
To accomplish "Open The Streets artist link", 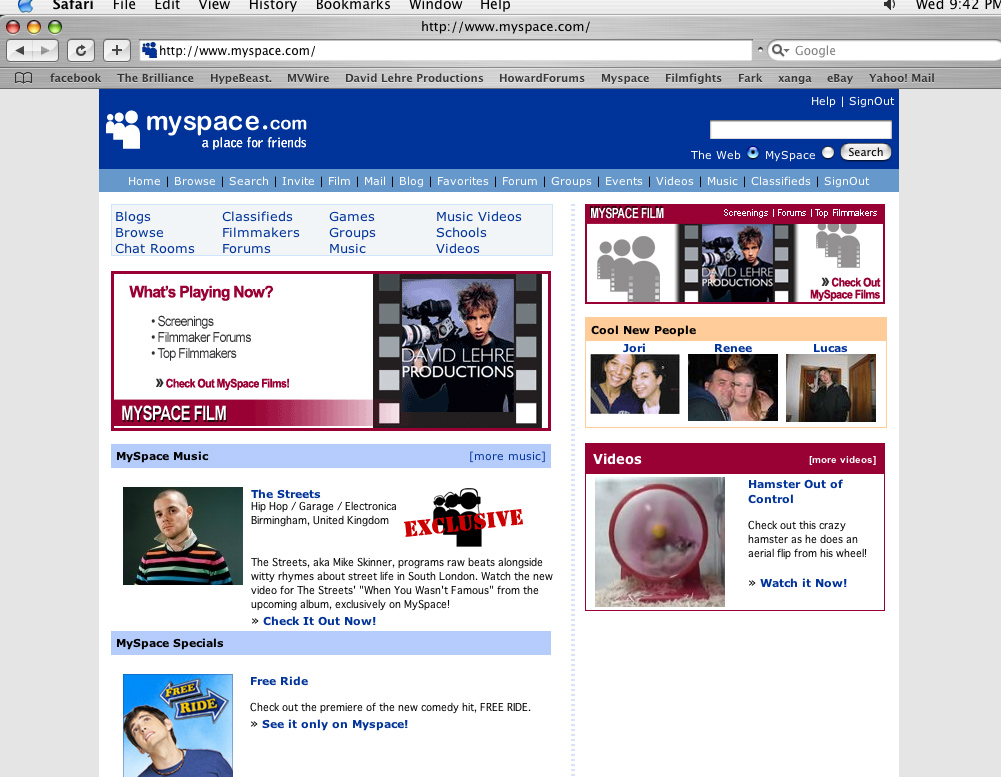I will pyautogui.click(x=285, y=494).
